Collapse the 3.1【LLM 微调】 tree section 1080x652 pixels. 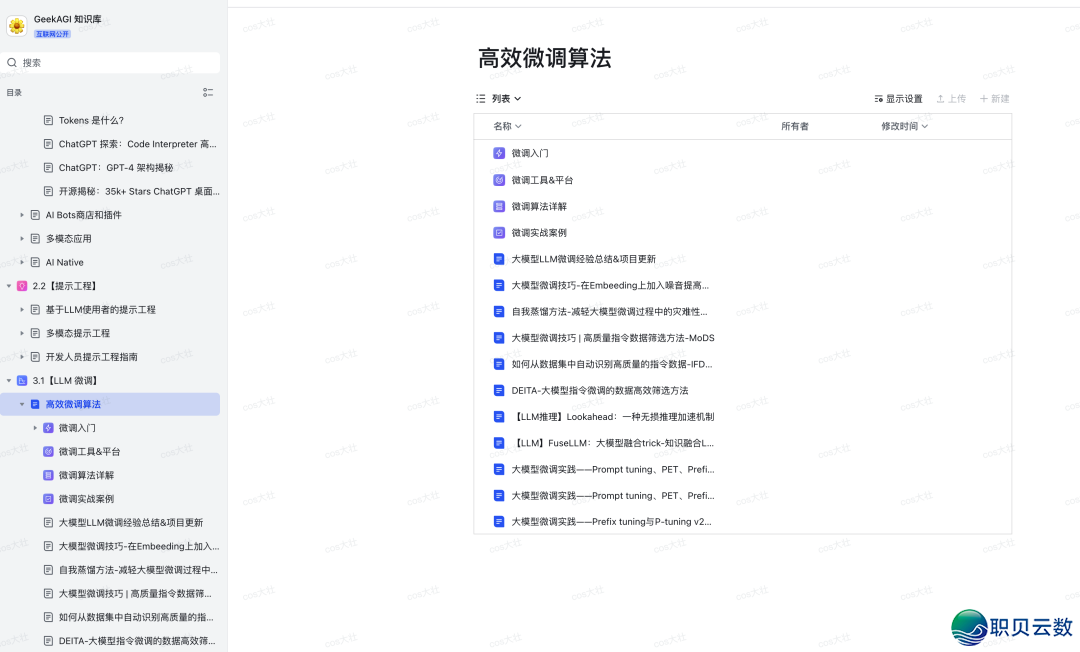point(9,381)
